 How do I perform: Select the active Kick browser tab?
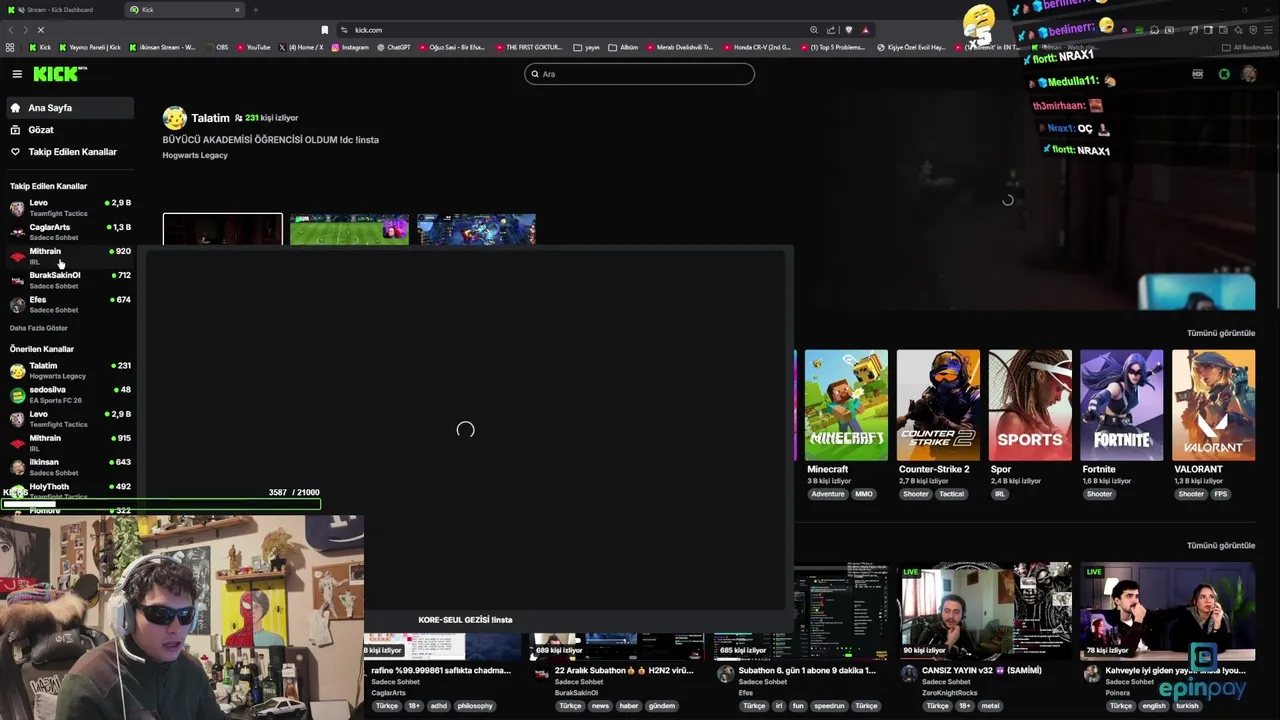185,10
